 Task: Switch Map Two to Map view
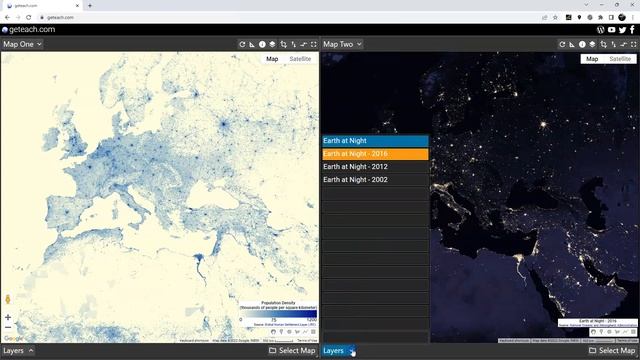coord(592,59)
